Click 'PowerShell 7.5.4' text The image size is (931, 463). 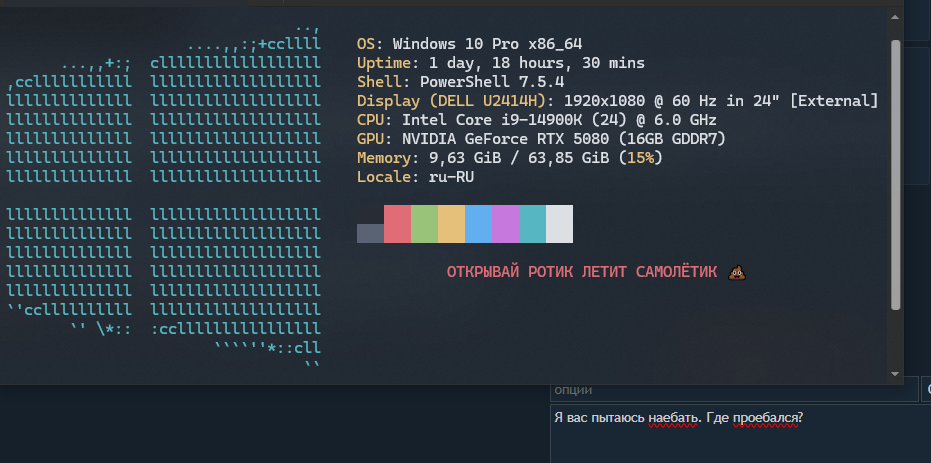click(492, 82)
